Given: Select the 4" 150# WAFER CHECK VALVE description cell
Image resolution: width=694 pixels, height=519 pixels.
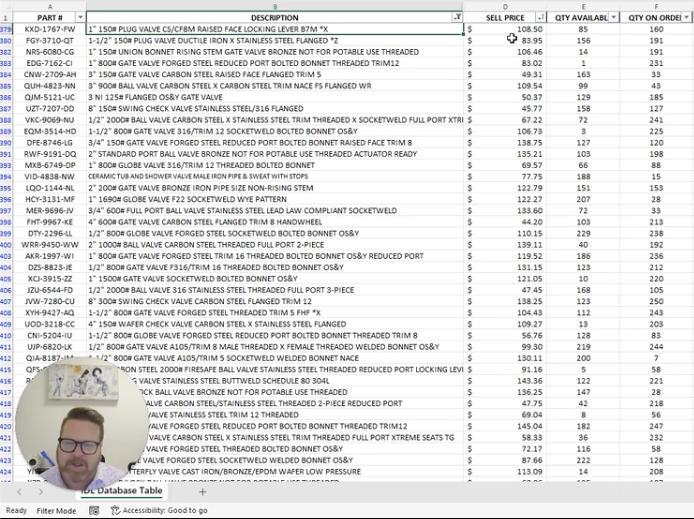Looking at the screenshot, I should point(275,324).
